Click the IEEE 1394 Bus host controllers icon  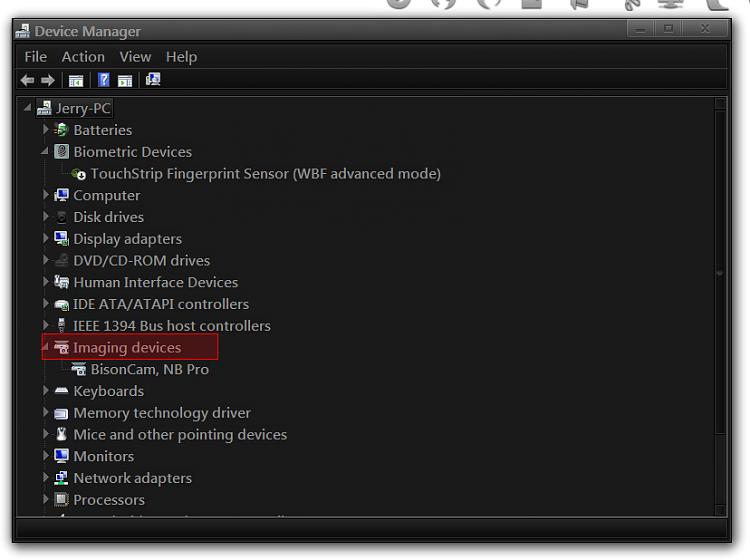coord(61,326)
